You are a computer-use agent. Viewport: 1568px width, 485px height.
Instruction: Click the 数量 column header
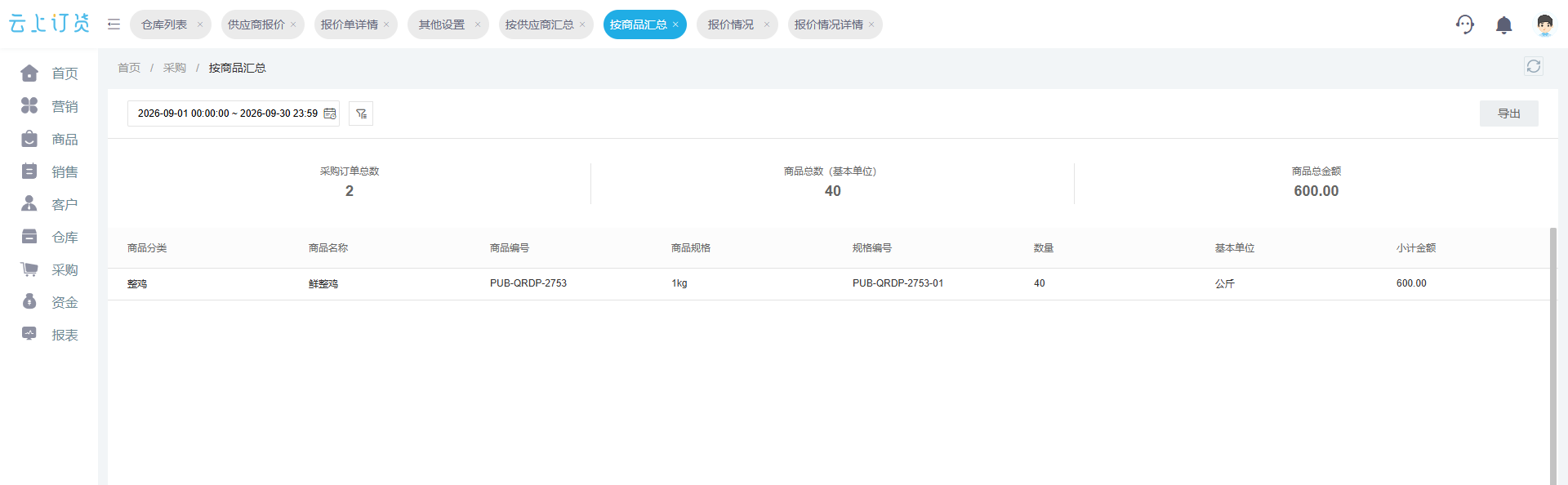click(x=1044, y=248)
